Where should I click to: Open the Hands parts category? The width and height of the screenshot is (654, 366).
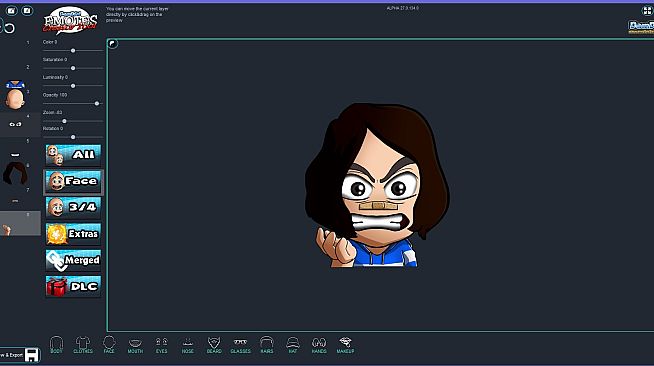click(319, 345)
